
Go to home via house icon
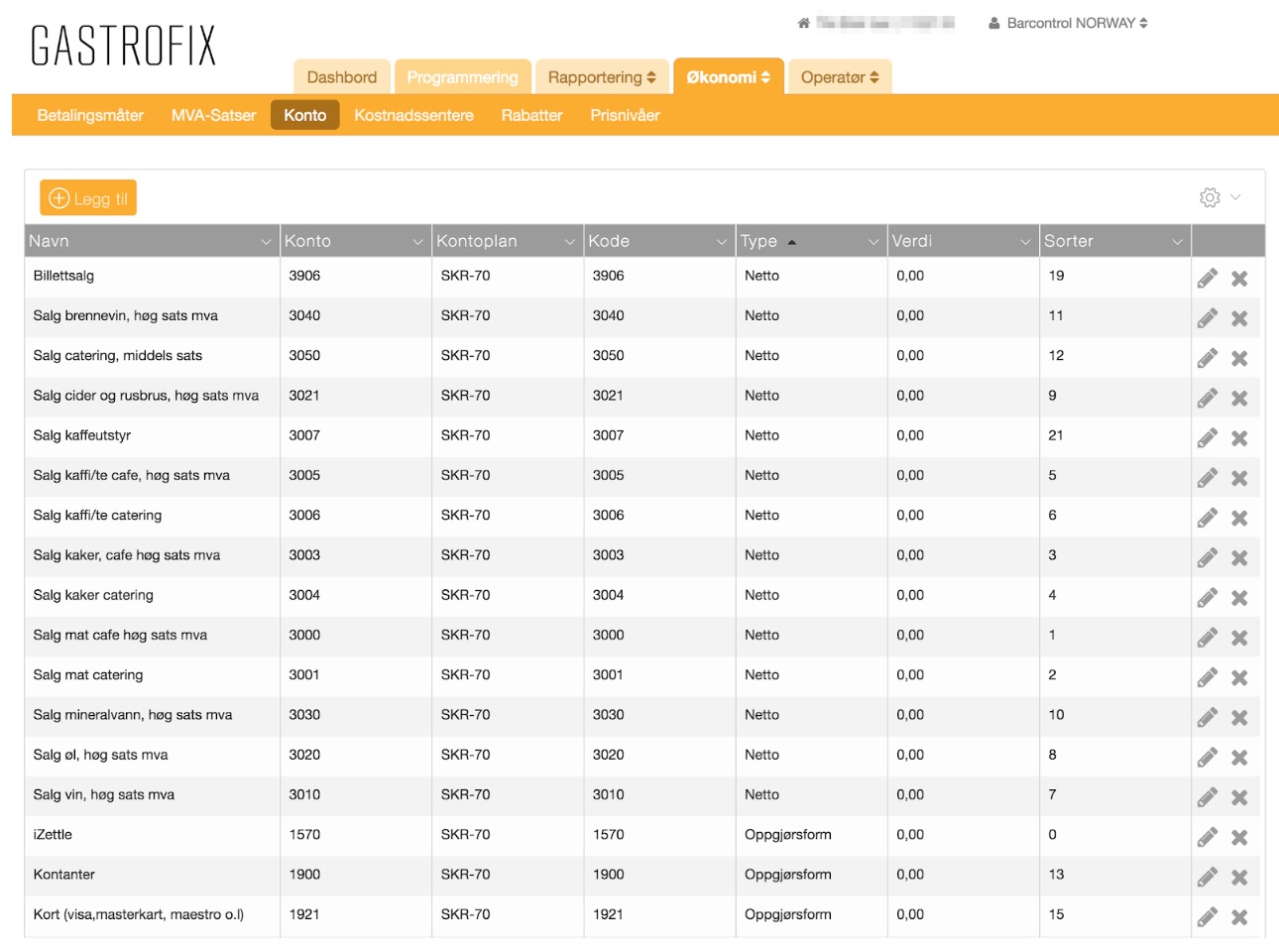[x=804, y=23]
